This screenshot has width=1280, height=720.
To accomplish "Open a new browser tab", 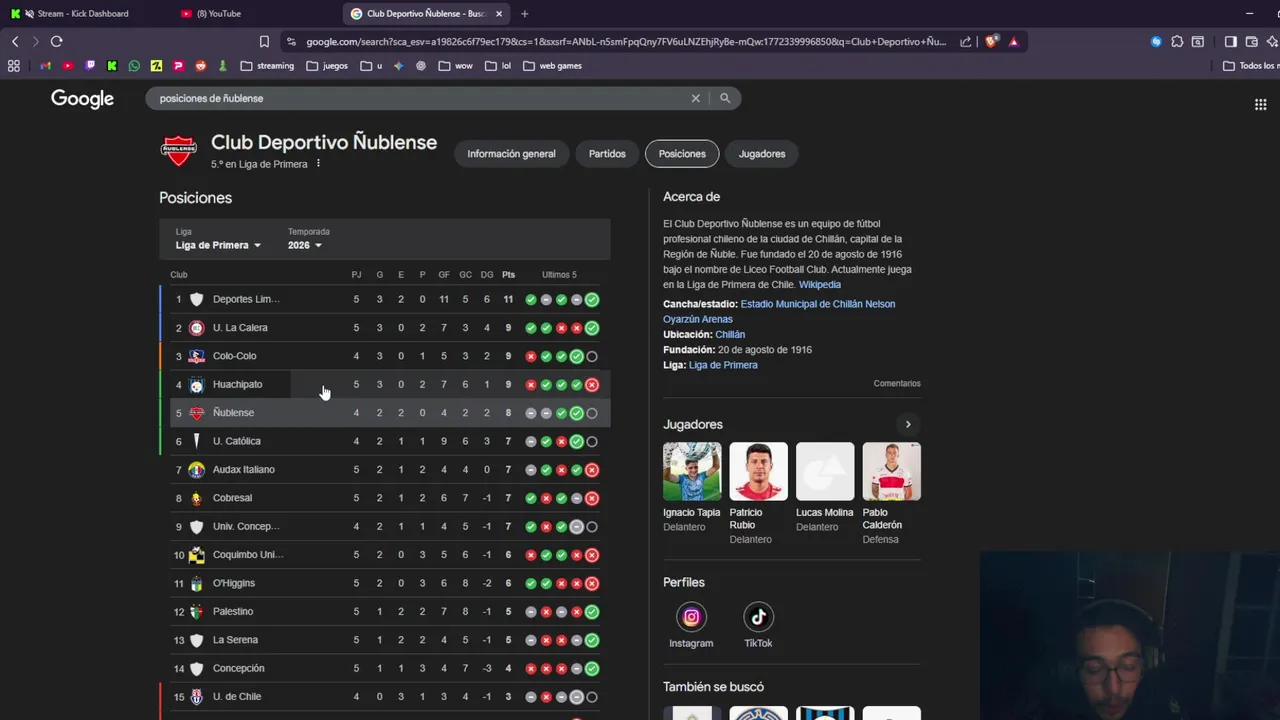I will point(524,14).
